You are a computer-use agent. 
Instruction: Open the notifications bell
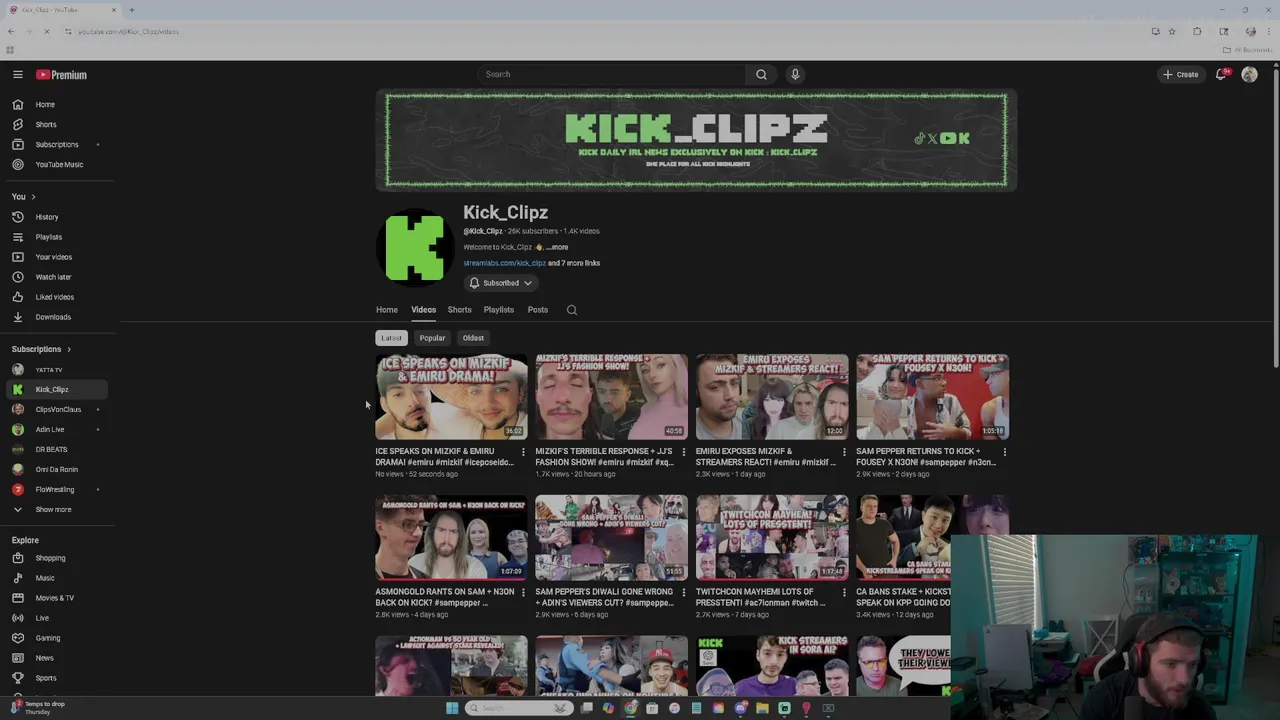click(1221, 74)
